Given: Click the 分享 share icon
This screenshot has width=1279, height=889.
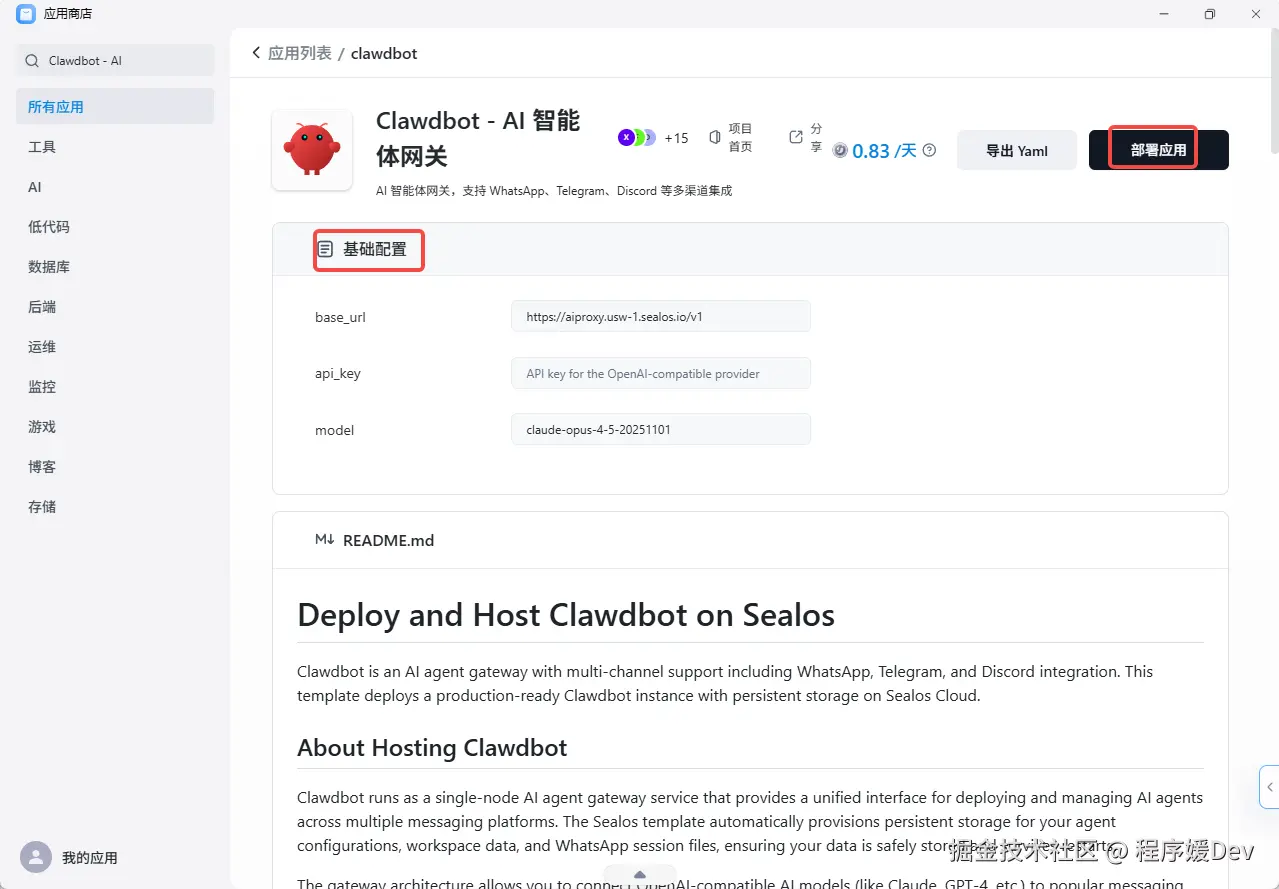Looking at the screenshot, I should click(796, 137).
